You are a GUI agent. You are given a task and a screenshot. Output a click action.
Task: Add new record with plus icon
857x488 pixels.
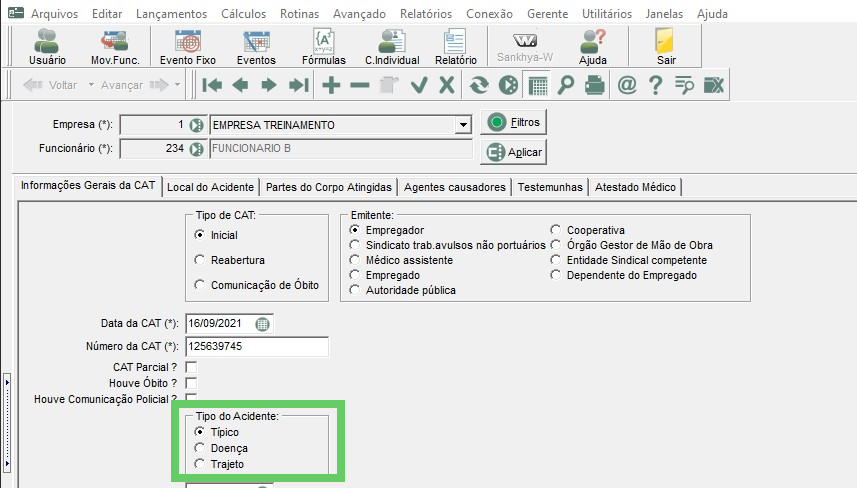331,85
